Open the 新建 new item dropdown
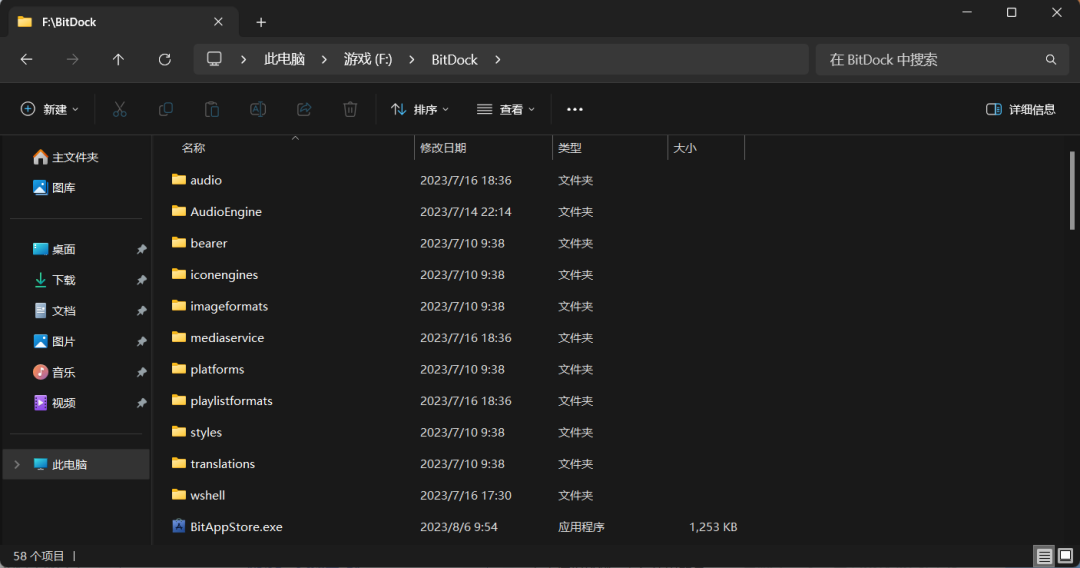The height and width of the screenshot is (568, 1080). [50, 109]
